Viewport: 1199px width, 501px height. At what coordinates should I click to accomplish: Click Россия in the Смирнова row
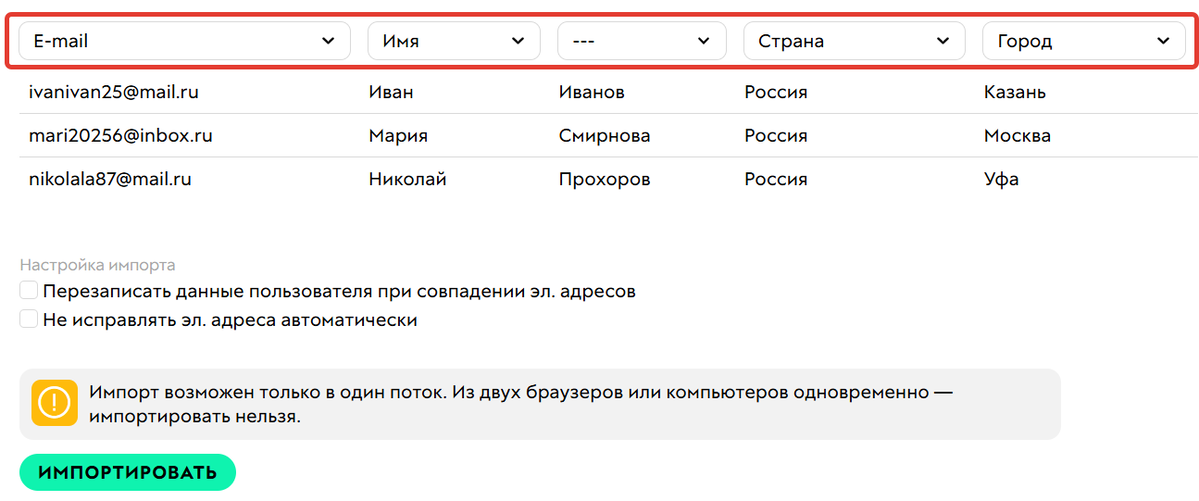pos(776,136)
